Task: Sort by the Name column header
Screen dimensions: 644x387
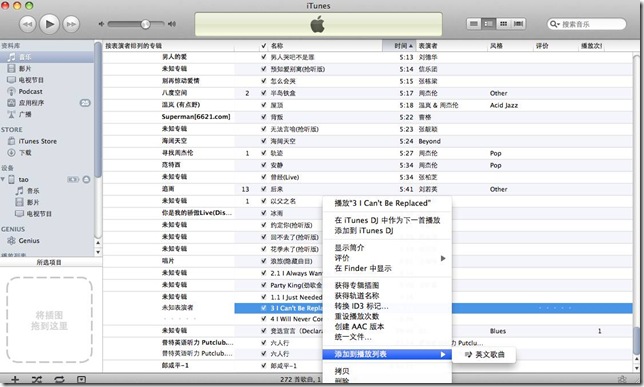Action: 325,46
